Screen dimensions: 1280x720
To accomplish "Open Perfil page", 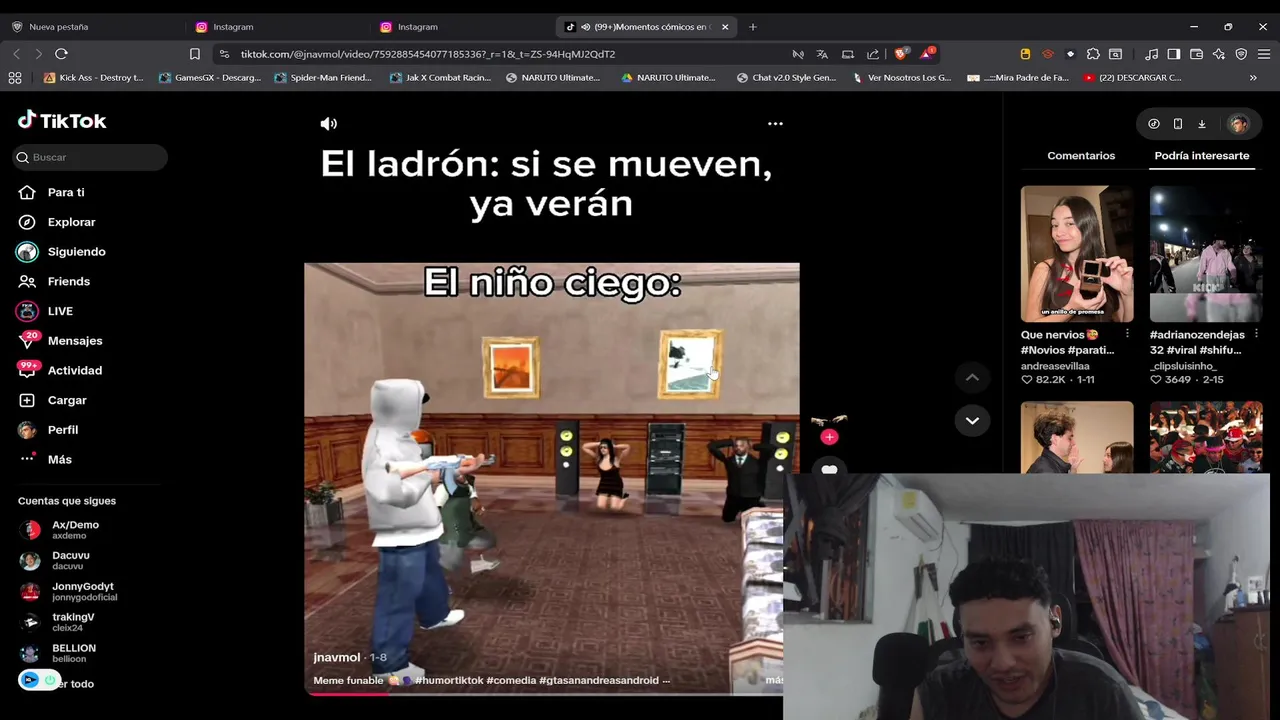I will point(49,430).
